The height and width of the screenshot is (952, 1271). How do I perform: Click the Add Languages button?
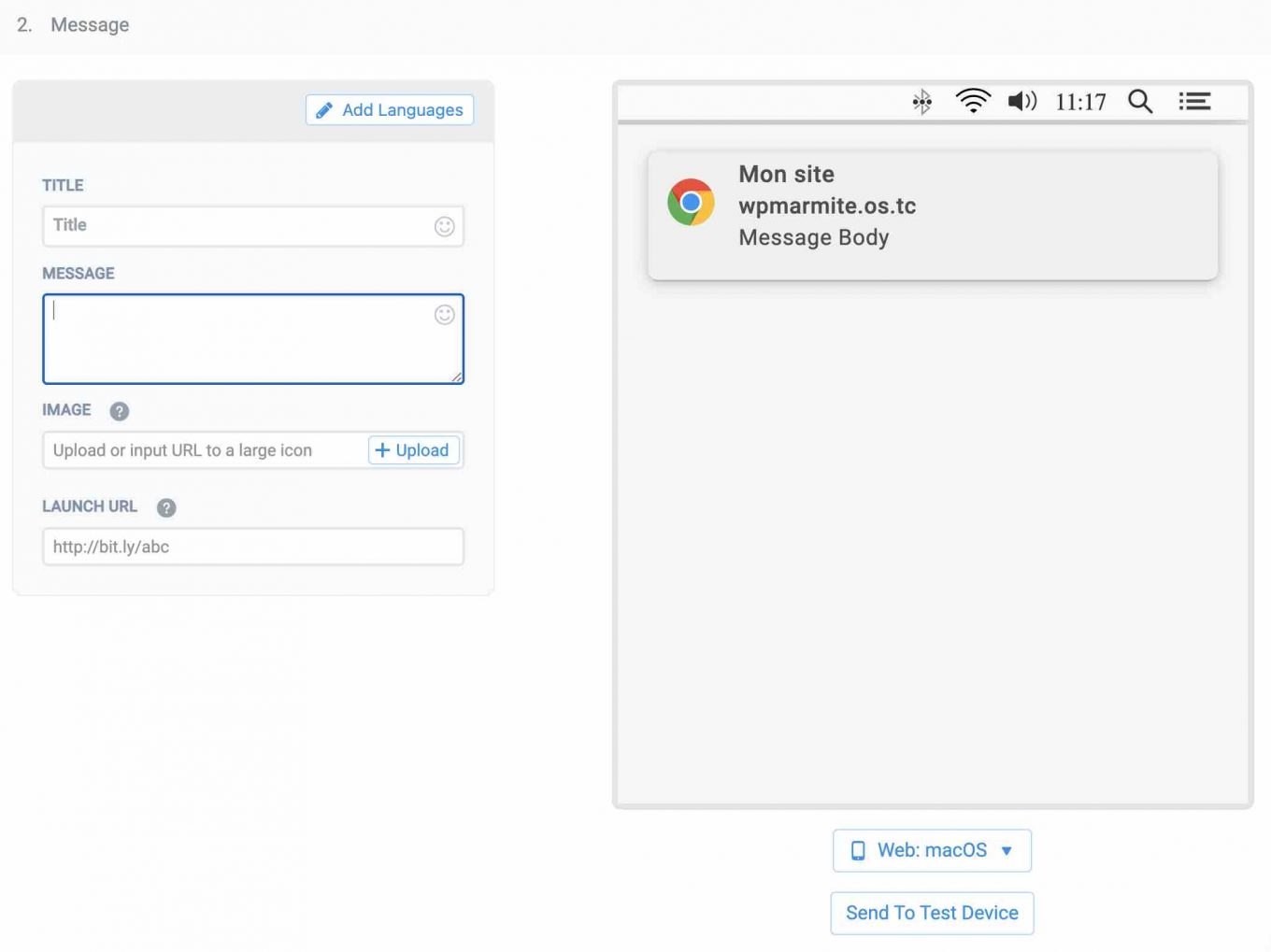[x=389, y=109]
